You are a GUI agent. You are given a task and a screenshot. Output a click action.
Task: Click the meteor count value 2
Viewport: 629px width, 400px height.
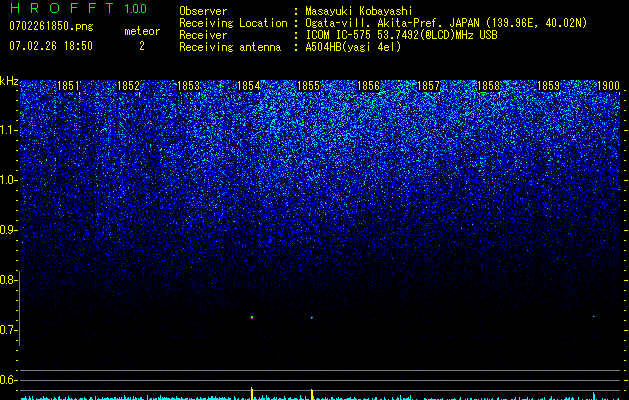point(142,46)
